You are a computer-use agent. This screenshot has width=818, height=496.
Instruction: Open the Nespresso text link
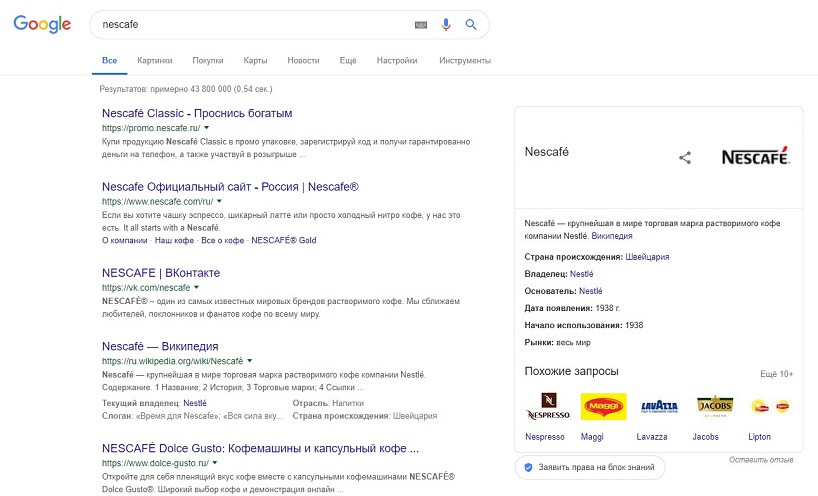[545, 437]
